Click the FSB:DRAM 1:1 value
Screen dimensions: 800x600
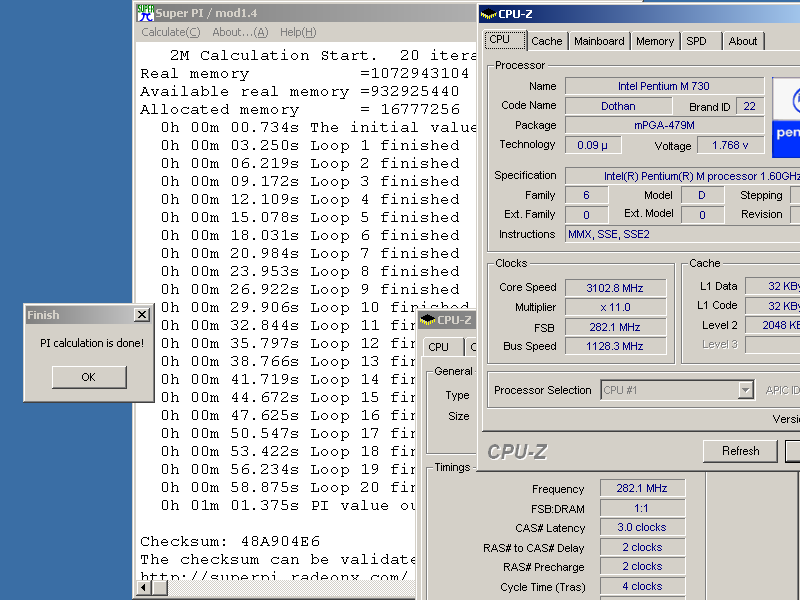[642, 508]
